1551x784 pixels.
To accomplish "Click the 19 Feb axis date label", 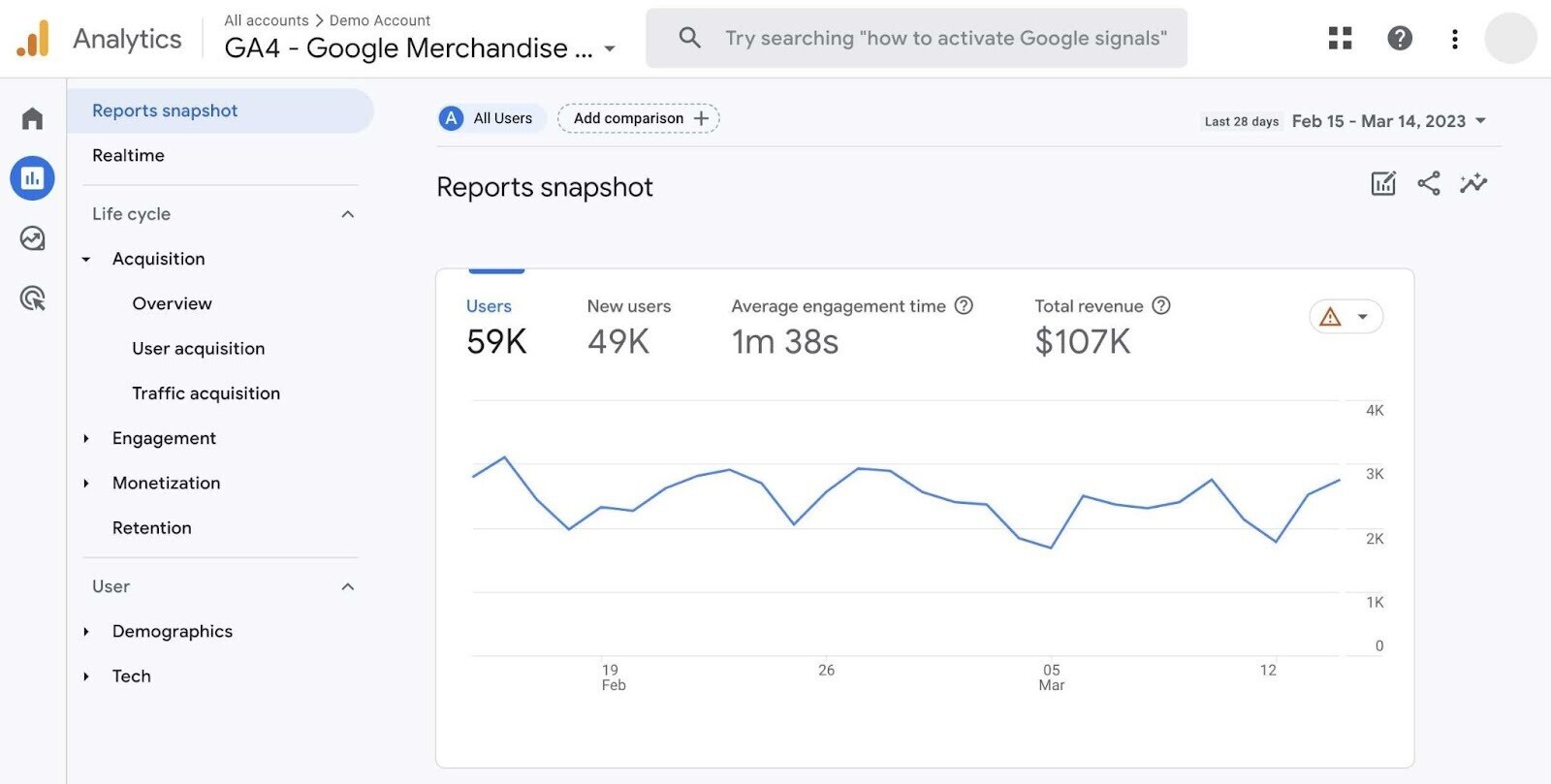I will point(614,677).
